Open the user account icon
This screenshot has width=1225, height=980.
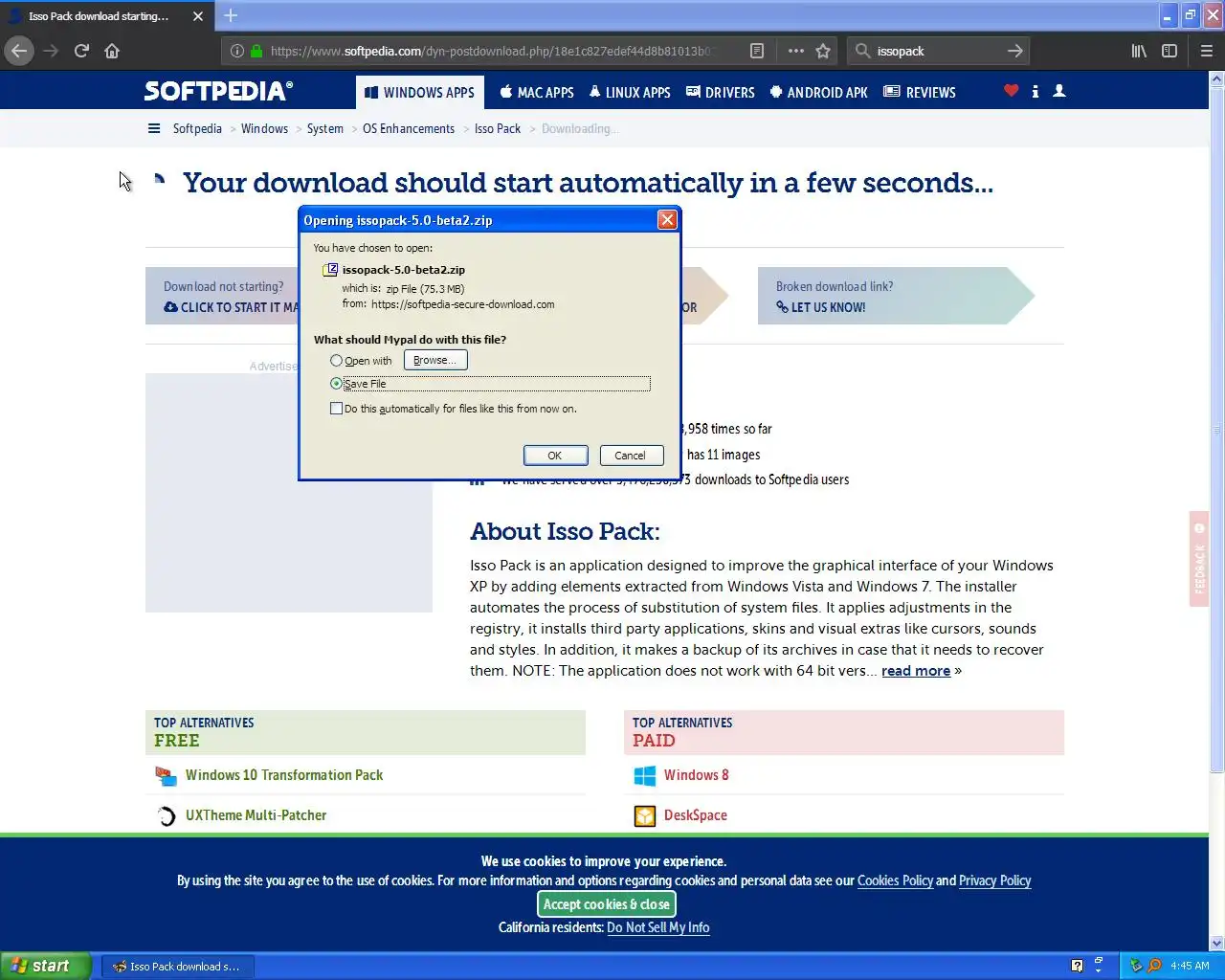1059,91
